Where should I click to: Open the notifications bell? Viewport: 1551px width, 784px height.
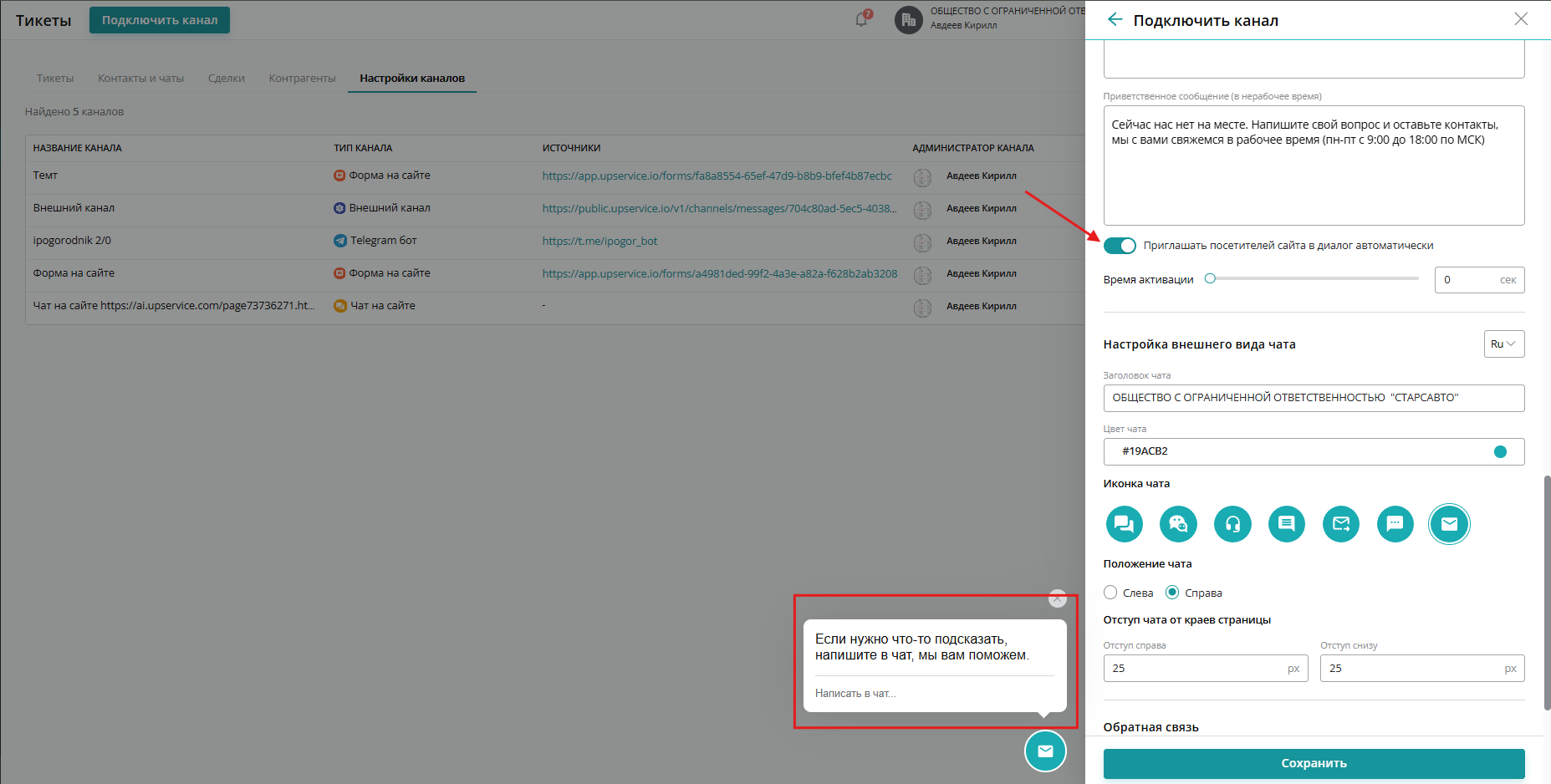[862, 19]
